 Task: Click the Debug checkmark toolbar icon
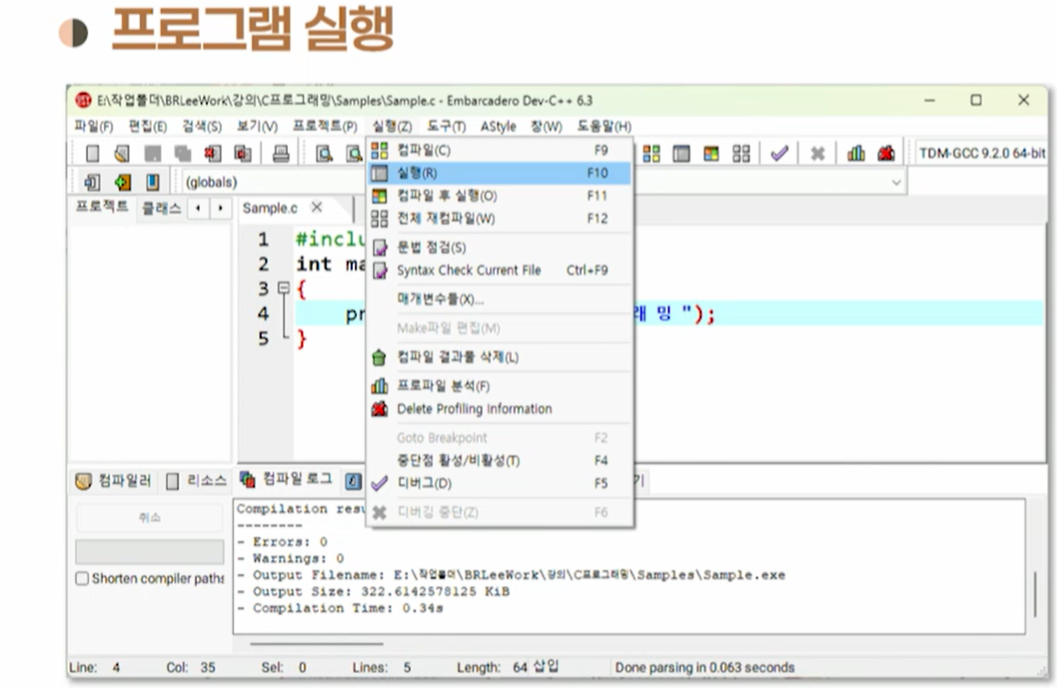click(779, 154)
